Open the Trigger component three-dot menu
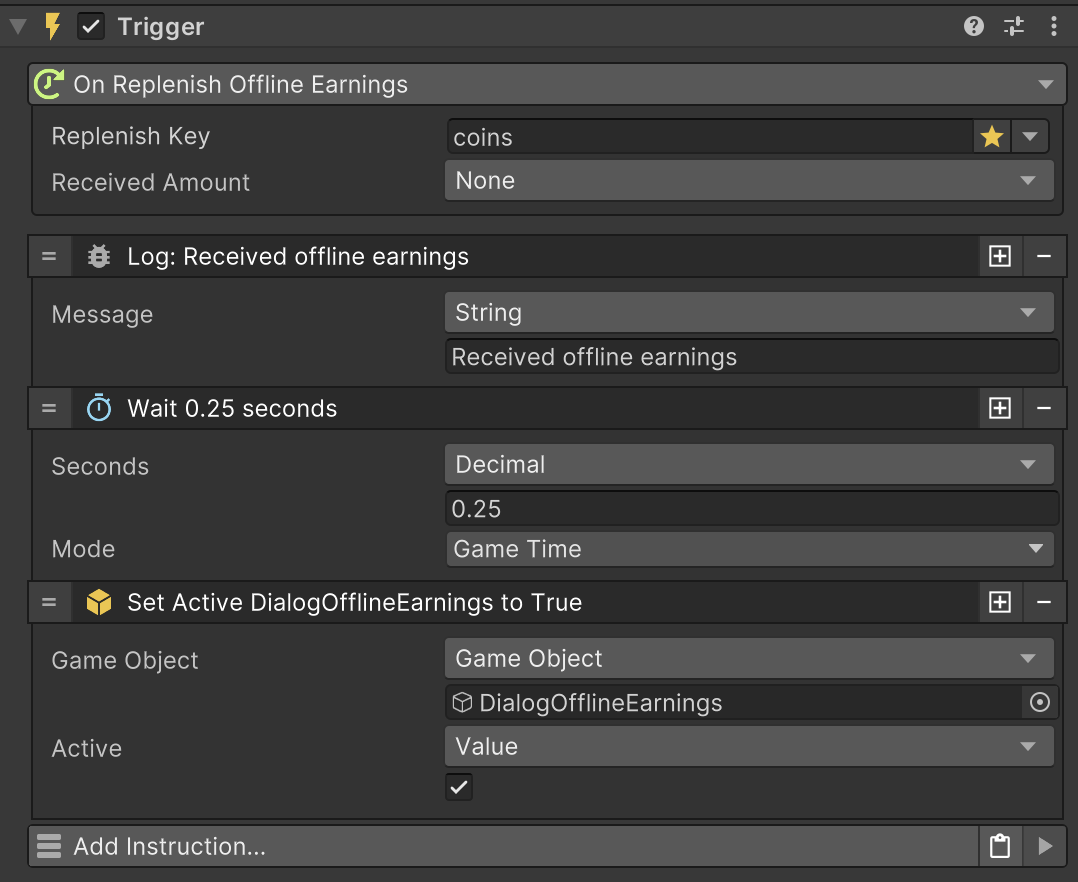Screen dimensions: 1078x882 click(1053, 27)
